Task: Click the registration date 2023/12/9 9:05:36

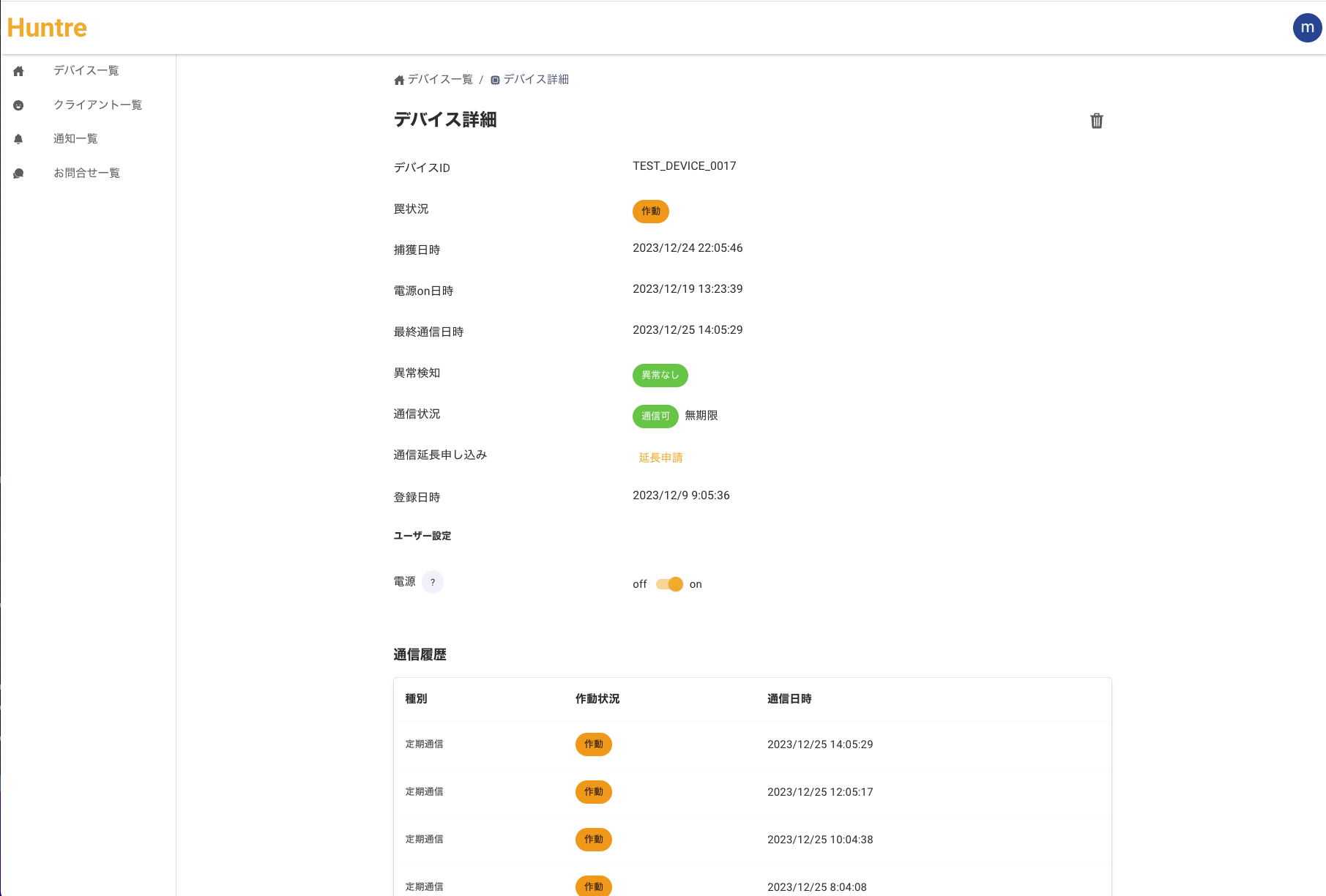Action: click(x=681, y=496)
